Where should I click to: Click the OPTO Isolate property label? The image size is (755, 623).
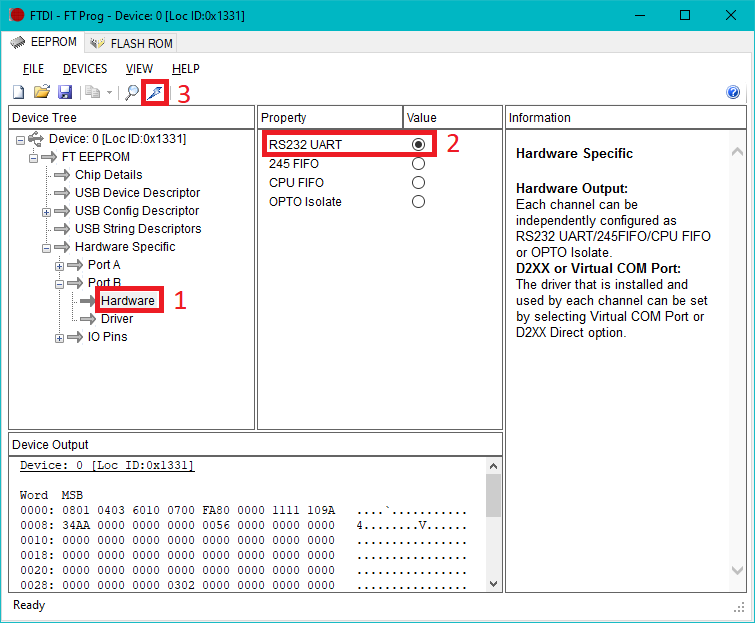pos(305,201)
